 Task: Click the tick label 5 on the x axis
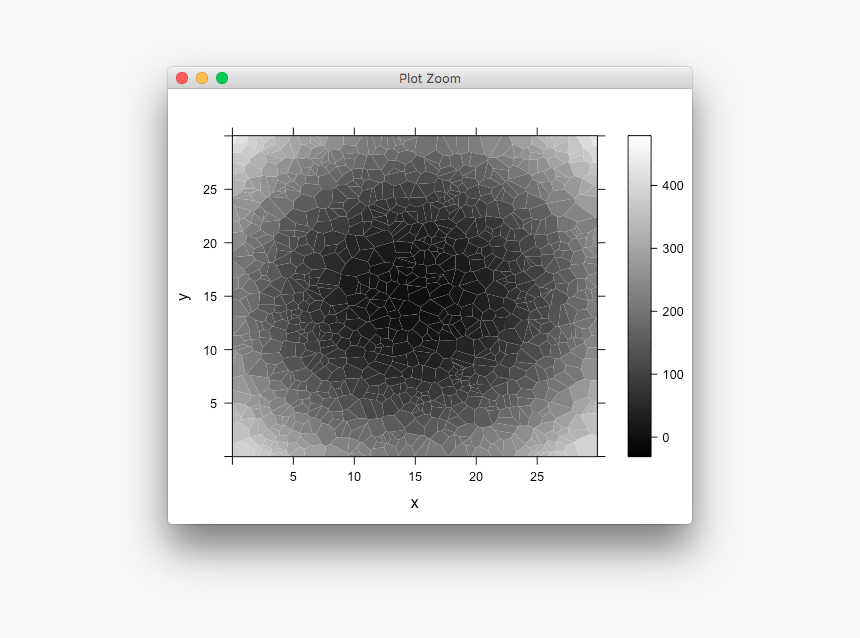(294, 477)
